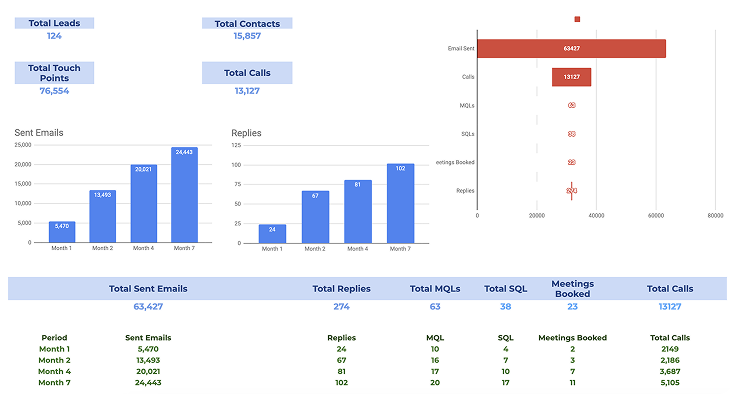Select the Total Sent Emails summary header
The width and height of the screenshot is (740, 402).
click(x=148, y=289)
